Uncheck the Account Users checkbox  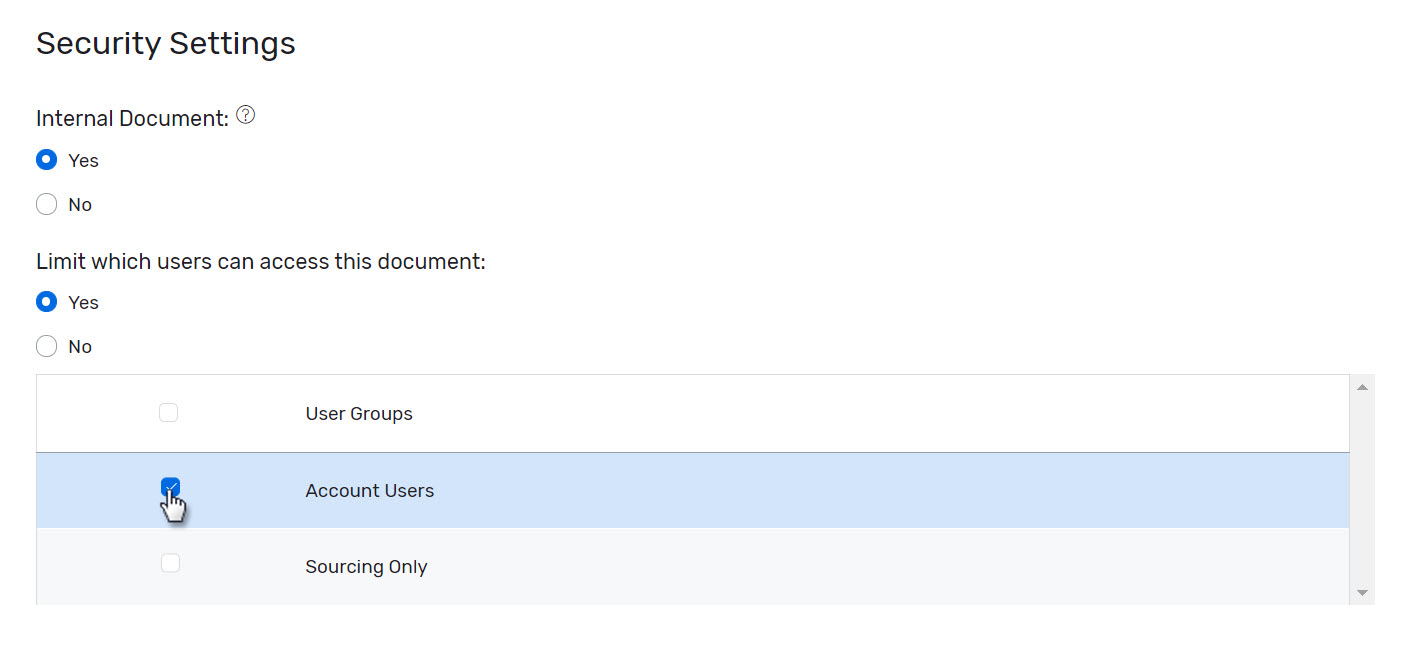(170, 487)
